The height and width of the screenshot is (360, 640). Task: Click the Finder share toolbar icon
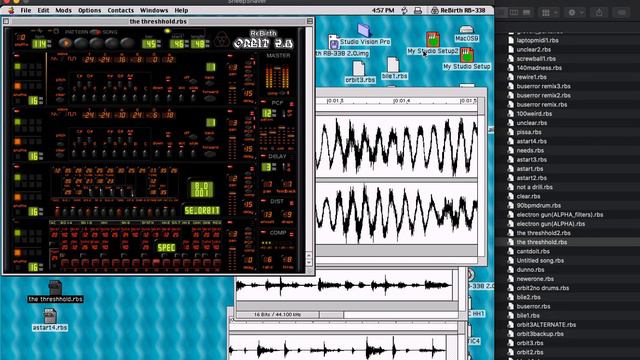coord(599,13)
